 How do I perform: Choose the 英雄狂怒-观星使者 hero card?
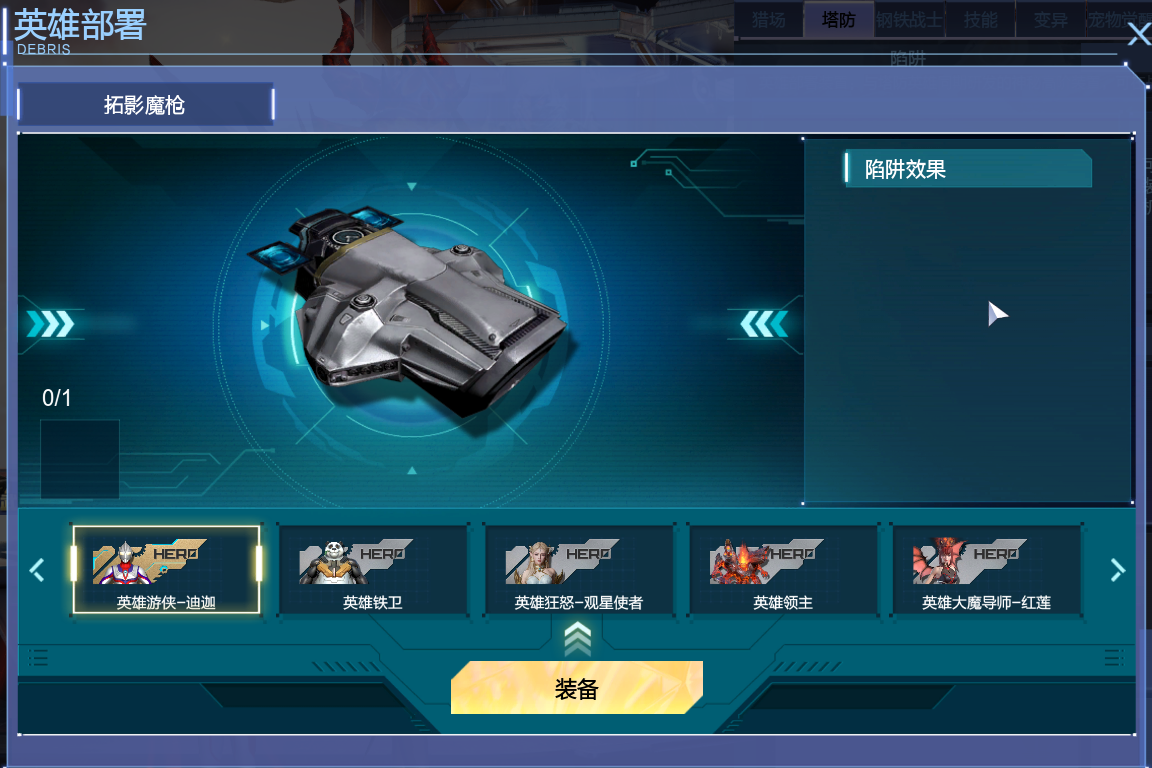[x=578, y=570]
